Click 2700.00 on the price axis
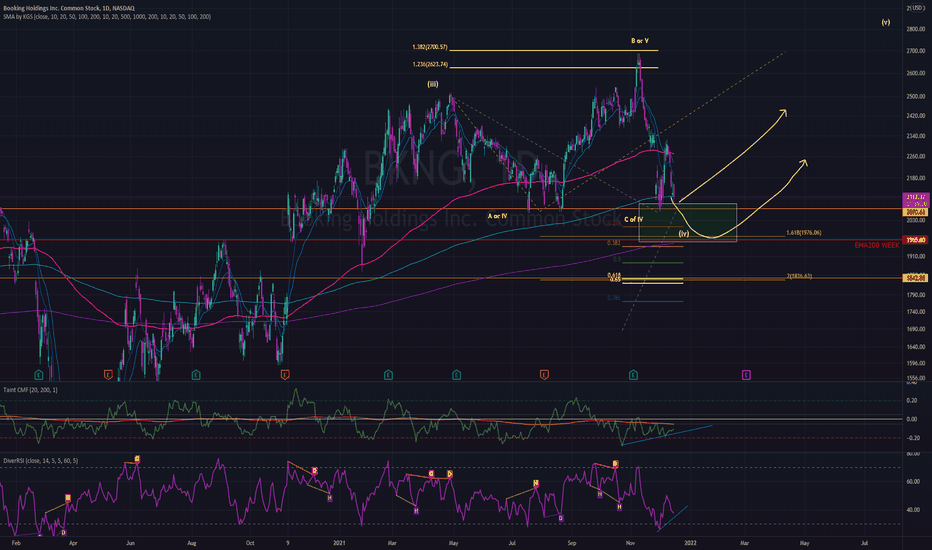The height and width of the screenshot is (550, 932). pos(915,51)
